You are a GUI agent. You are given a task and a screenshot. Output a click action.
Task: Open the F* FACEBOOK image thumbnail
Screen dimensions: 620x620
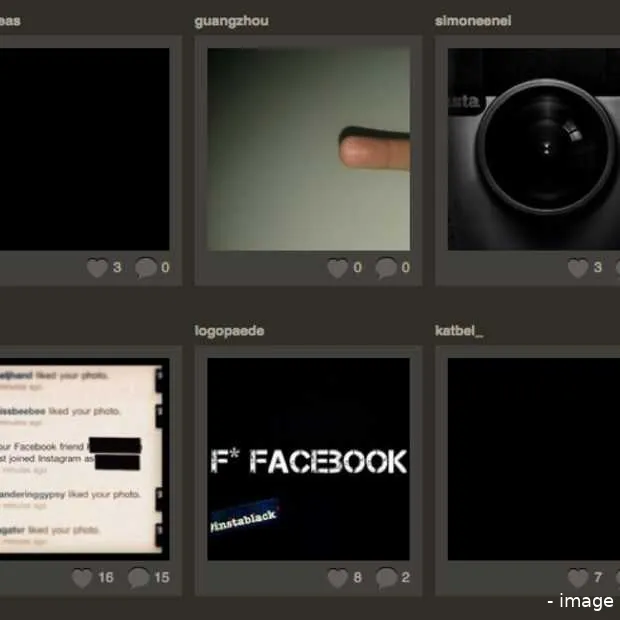(308, 459)
